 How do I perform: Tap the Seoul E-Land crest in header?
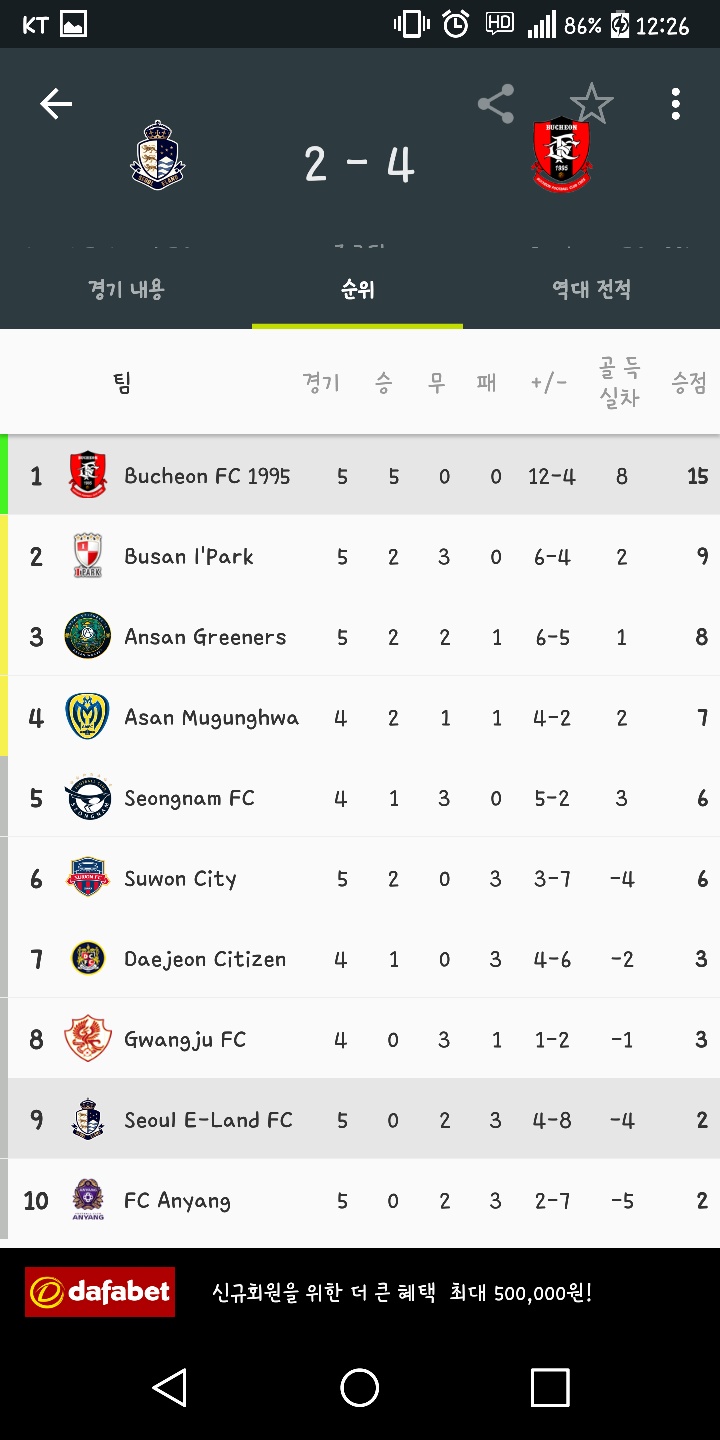(x=158, y=155)
